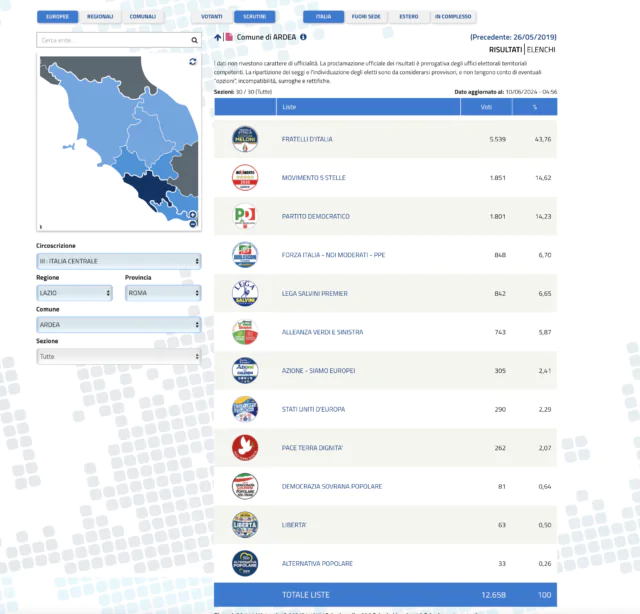Click the info icon after ARDEA
640x614 pixels.
pyautogui.click(x=303, y=37)
